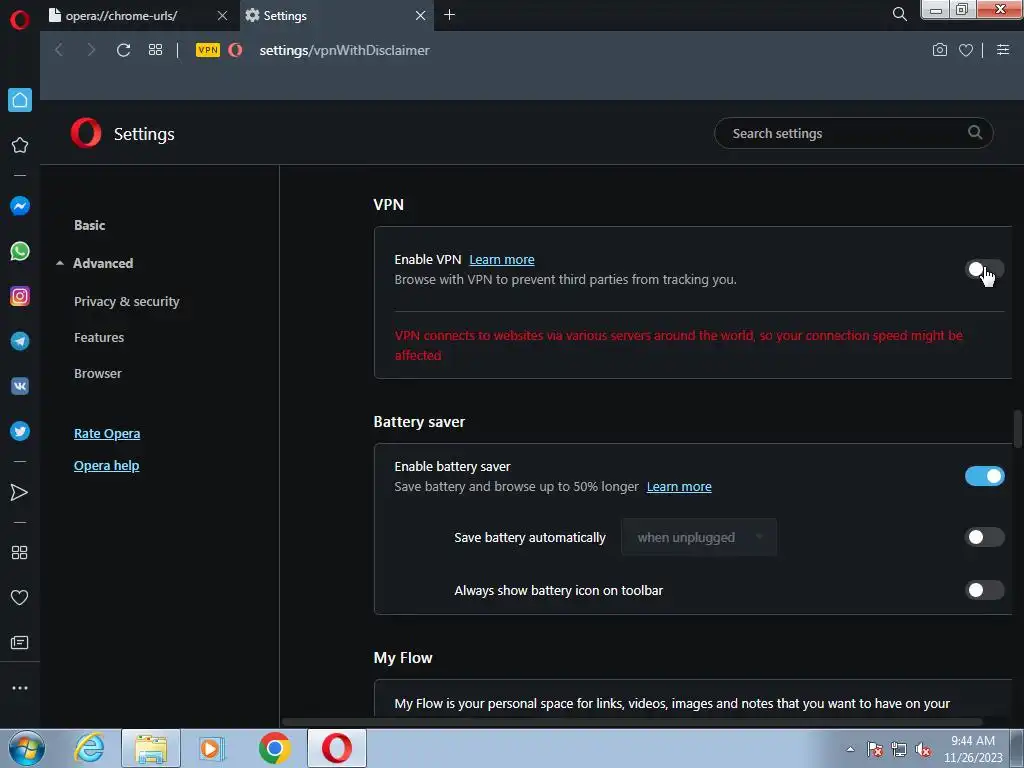The image size is (1024, 768).
Task: Open sidebar setup three-dots menu
Action: click(x=20, y=688)
